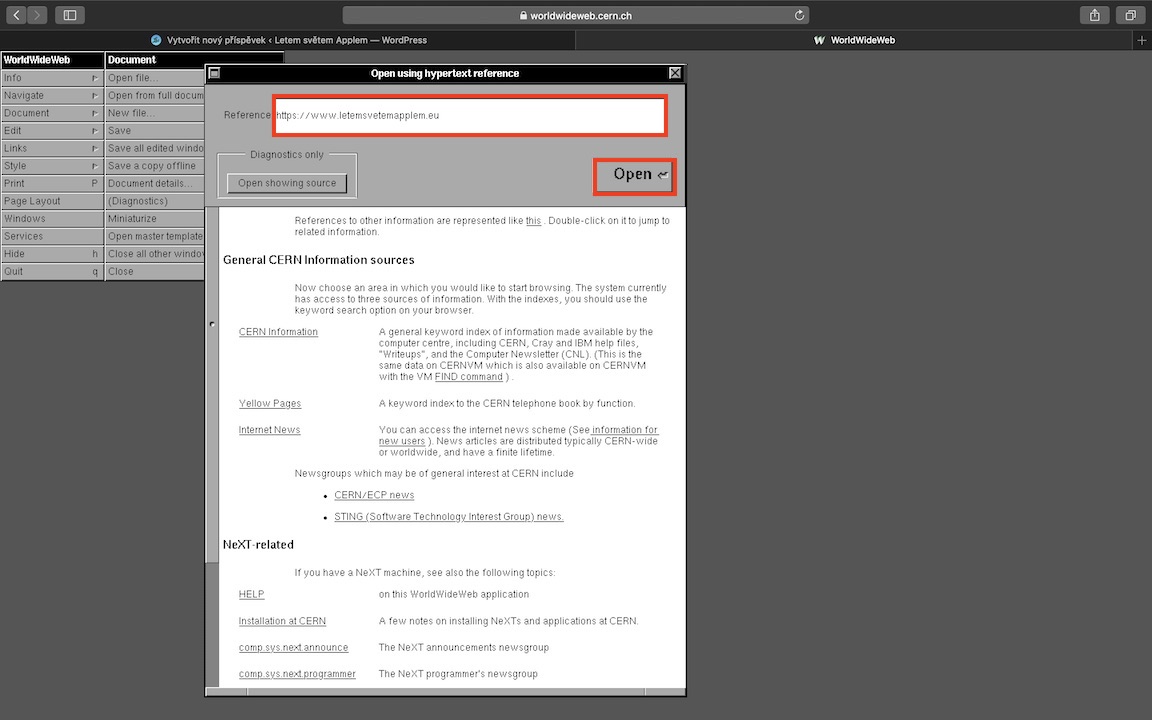Select Open master template
Screen dimensions: 1152x720
coord(155,237)
